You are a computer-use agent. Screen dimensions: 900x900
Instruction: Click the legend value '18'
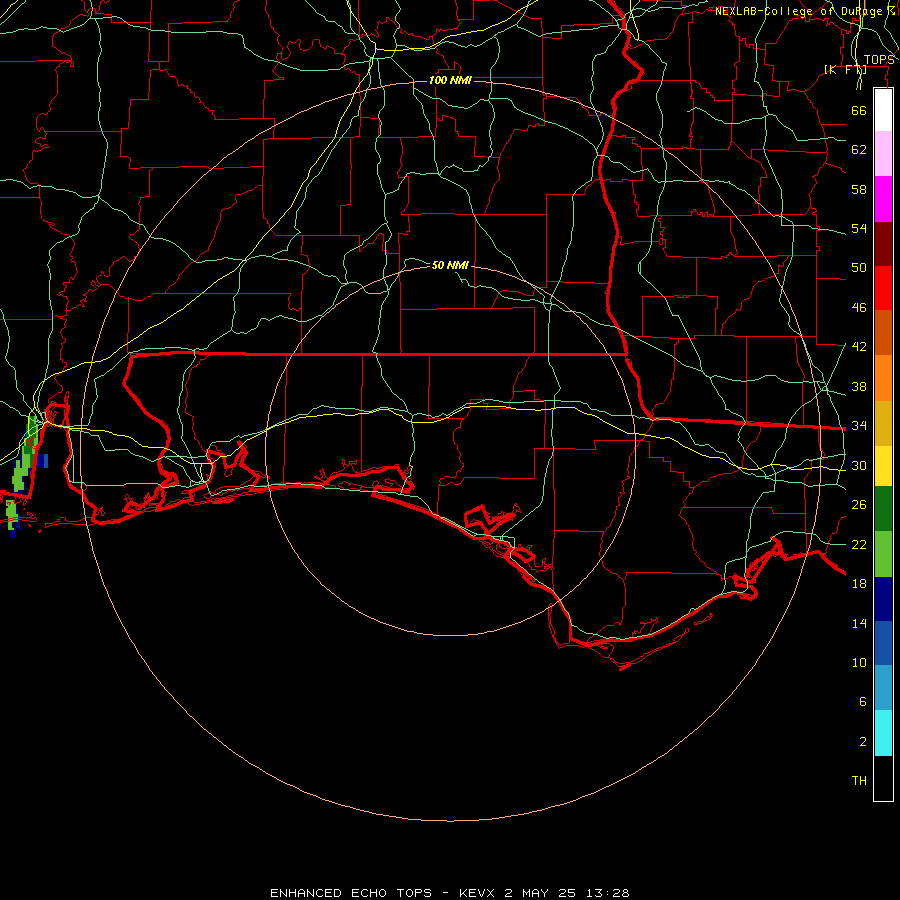(859, 584)
